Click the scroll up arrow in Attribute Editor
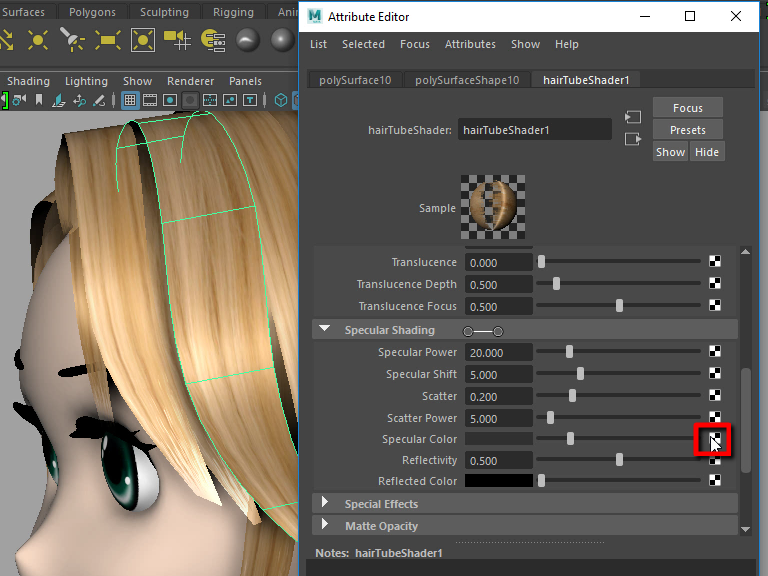This screenshot has height=576, width=768. tap(745, 252)
